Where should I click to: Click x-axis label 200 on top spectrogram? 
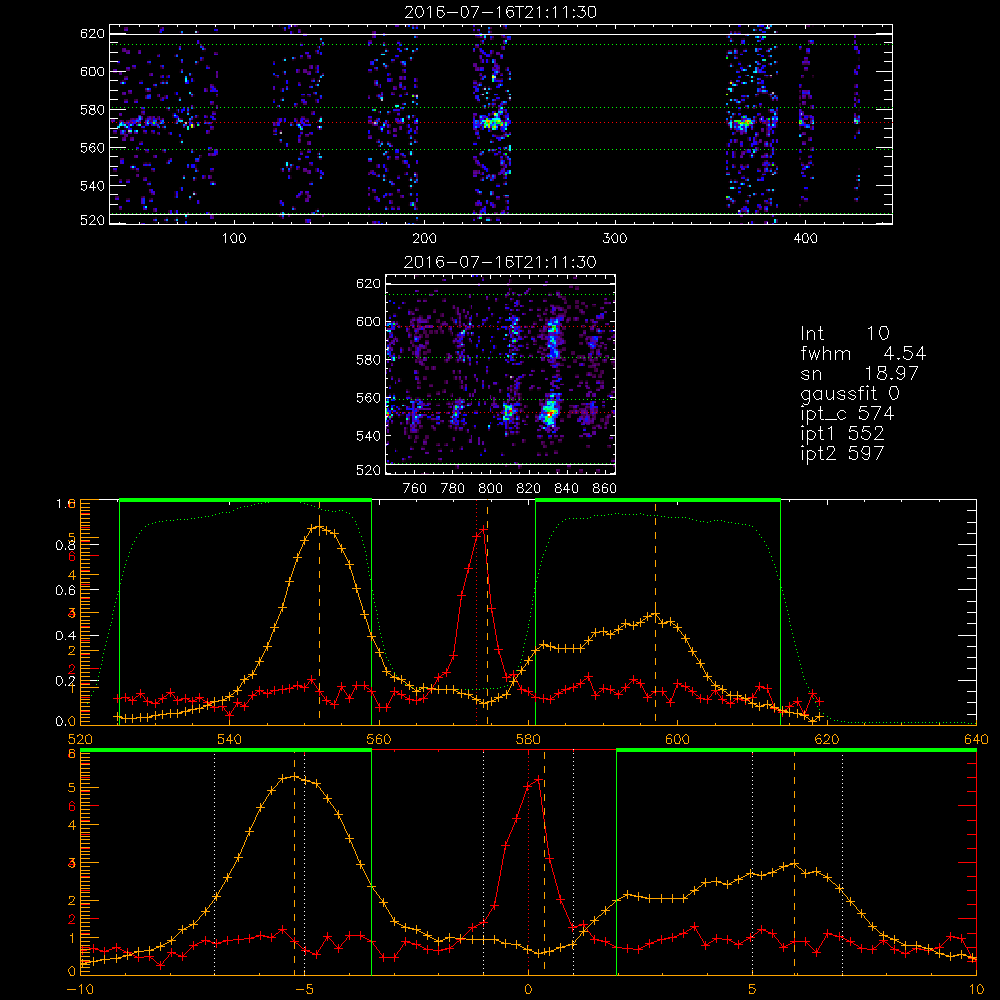tap(424, 239)
